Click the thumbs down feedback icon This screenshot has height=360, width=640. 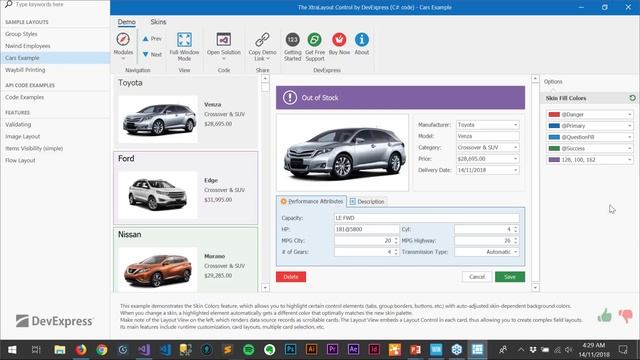click(x=626, y=316)
